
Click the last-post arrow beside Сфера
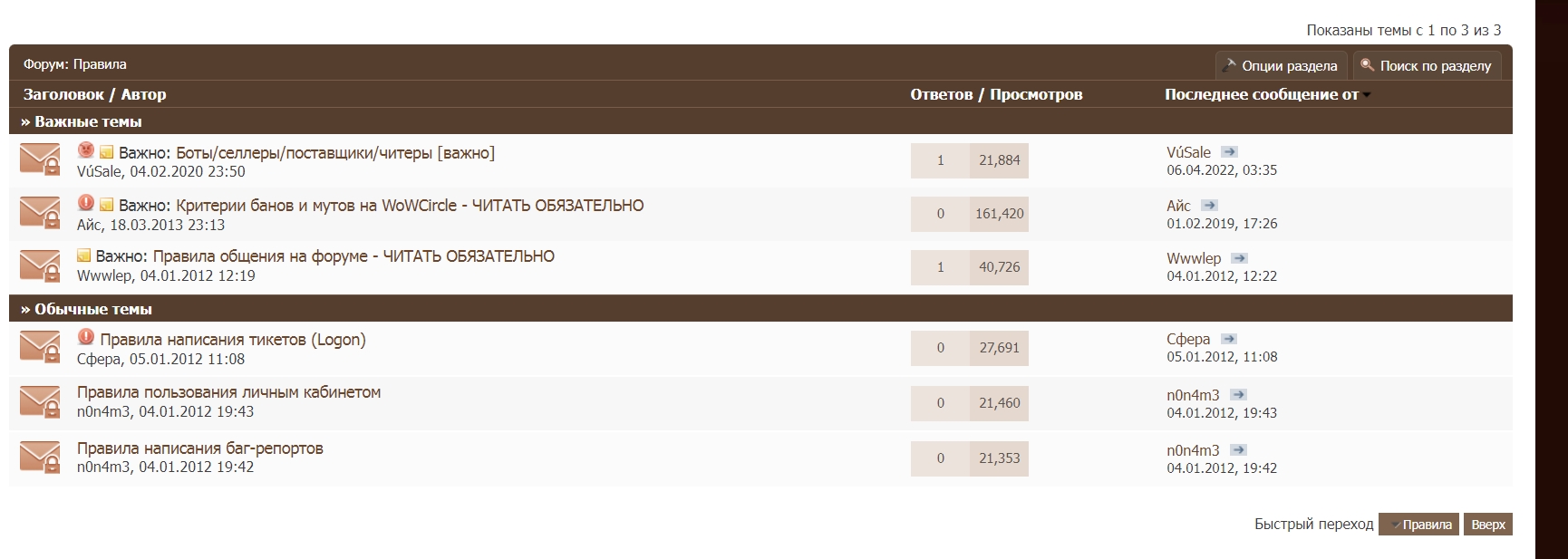(x=1229, y=339)
